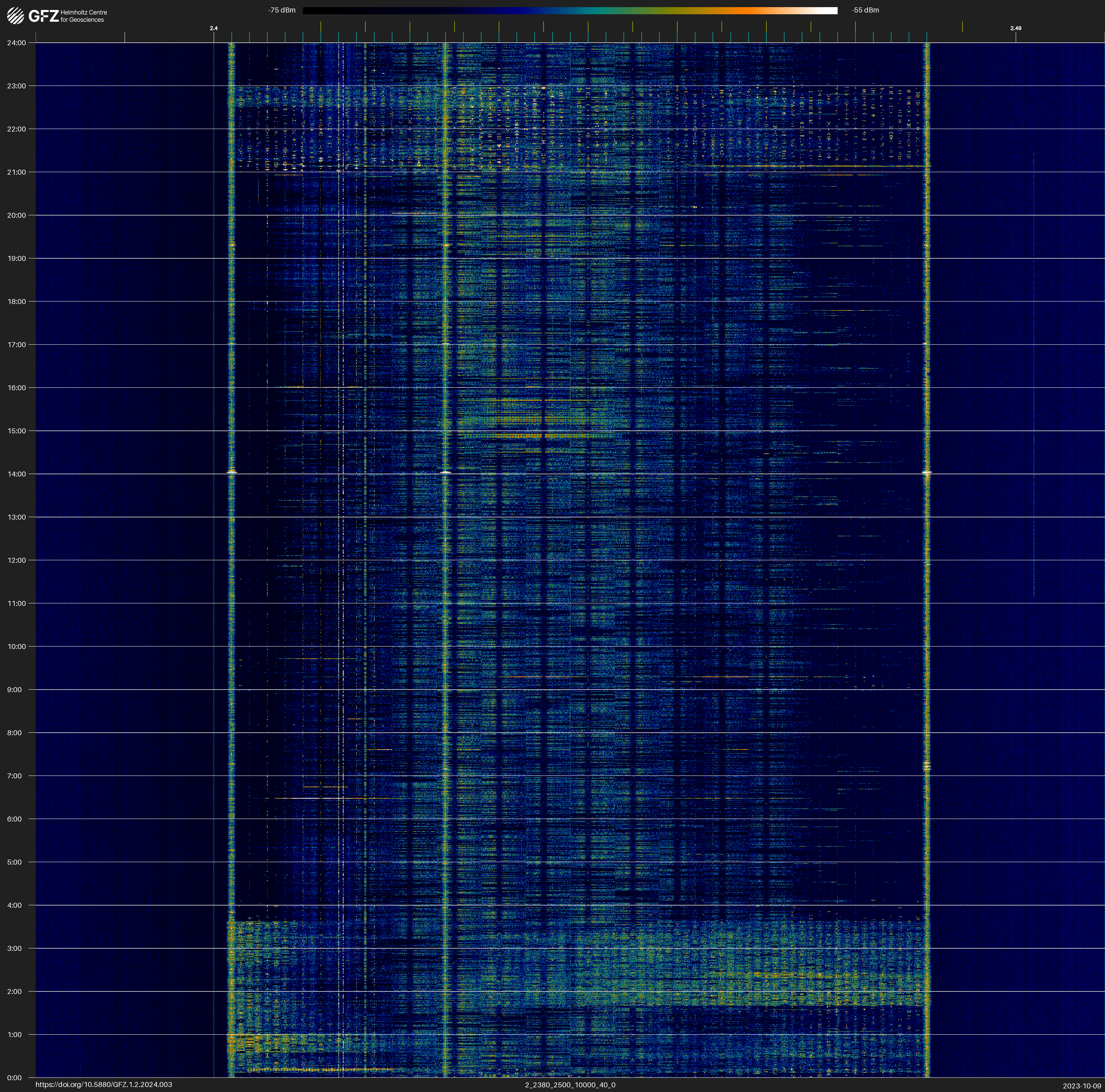Click the -55 dBm scale label

(x=865, y=10)
